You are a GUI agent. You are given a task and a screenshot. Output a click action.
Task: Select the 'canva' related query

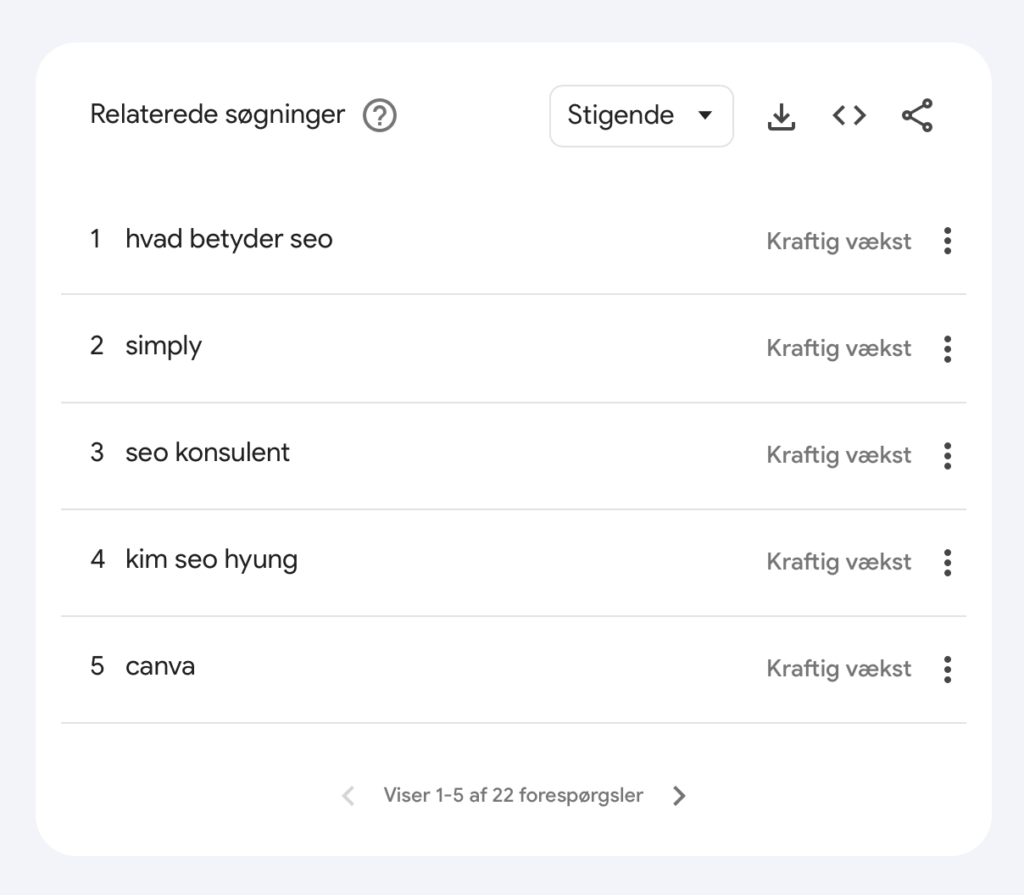[160, 666]
